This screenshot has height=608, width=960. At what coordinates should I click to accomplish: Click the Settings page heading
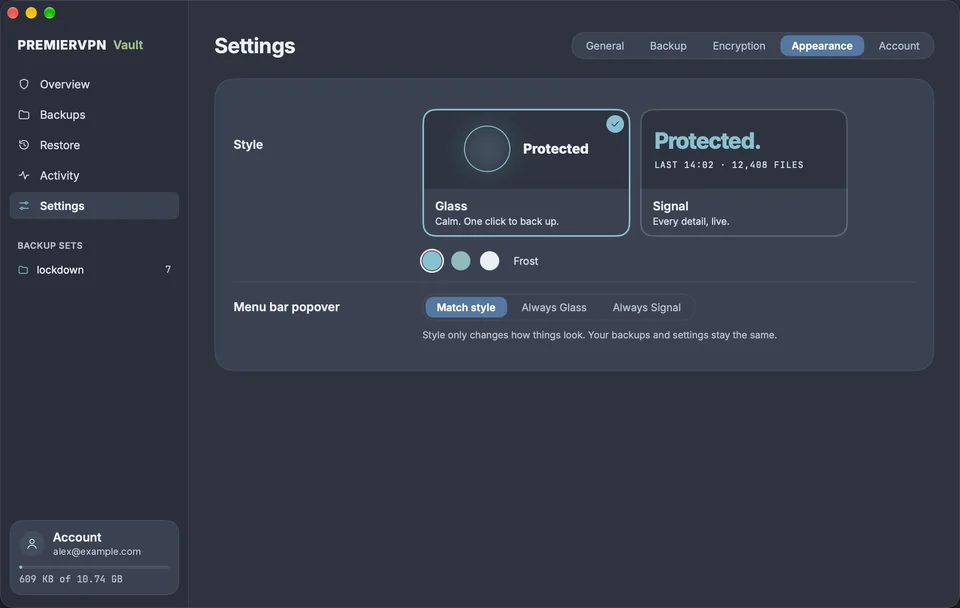click(x=255, y=46)
